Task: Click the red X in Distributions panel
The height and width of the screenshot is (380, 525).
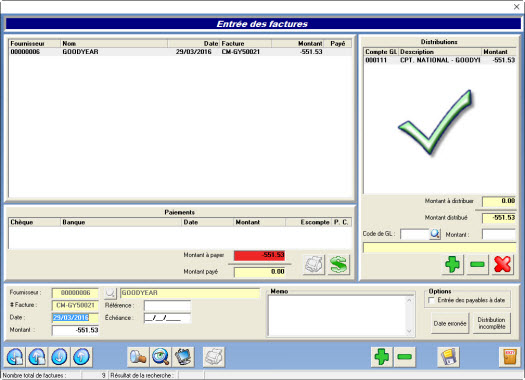Action: 503,264
